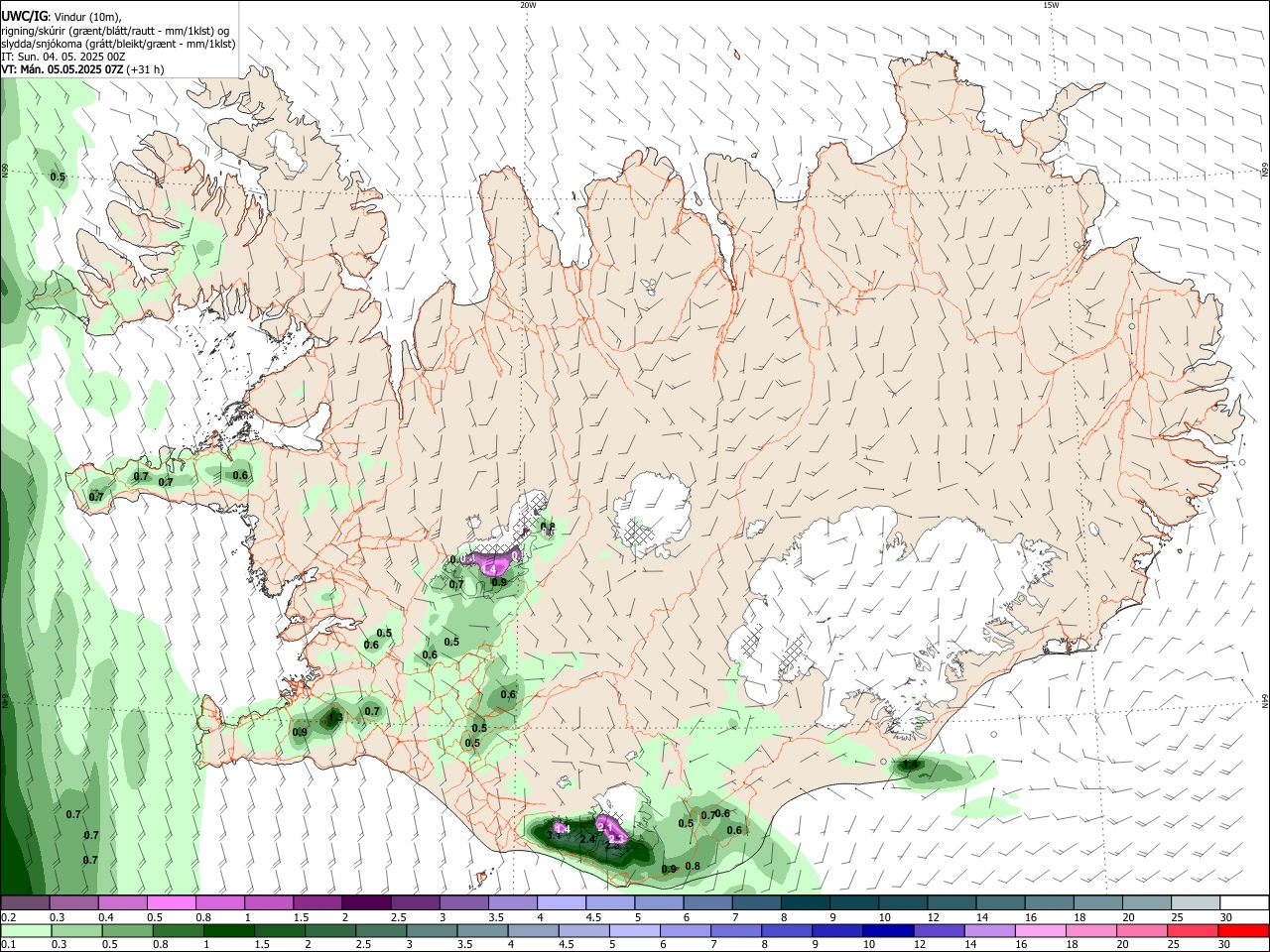Select the dull purple snow-legend swatch labeled 0.2
Screen dimensions: 1270x952
point(25,902)
